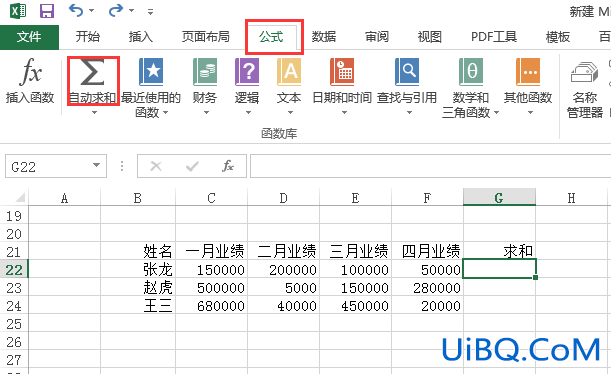The image size is (611, 374).
Task: Open the 文件 (File) tab
Action: 29,37
